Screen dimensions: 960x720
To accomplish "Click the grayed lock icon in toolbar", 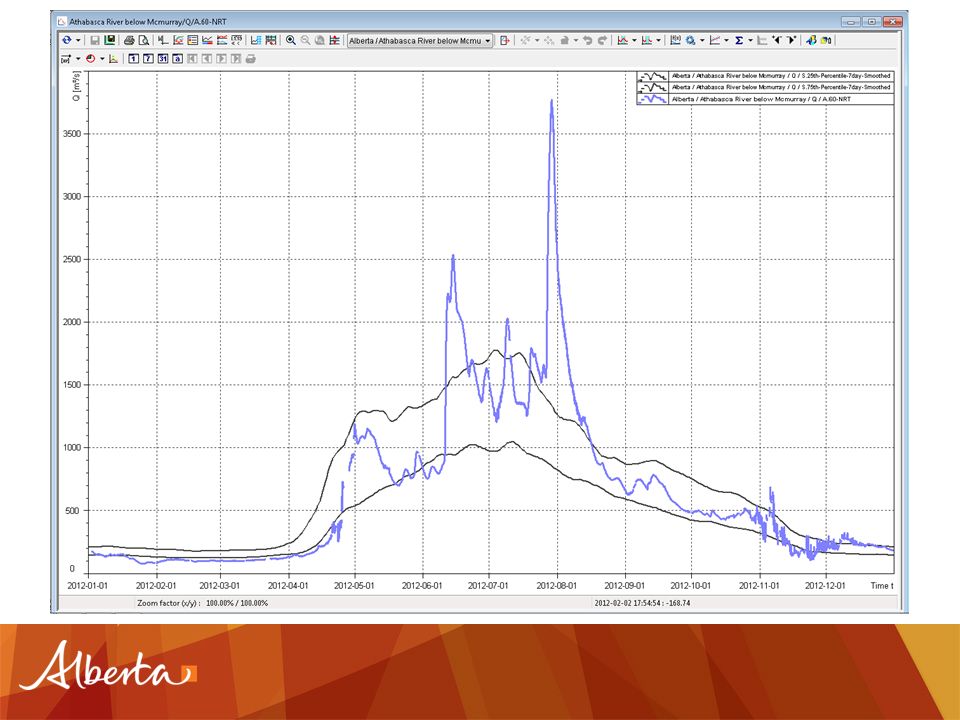I will pos(564,40).
